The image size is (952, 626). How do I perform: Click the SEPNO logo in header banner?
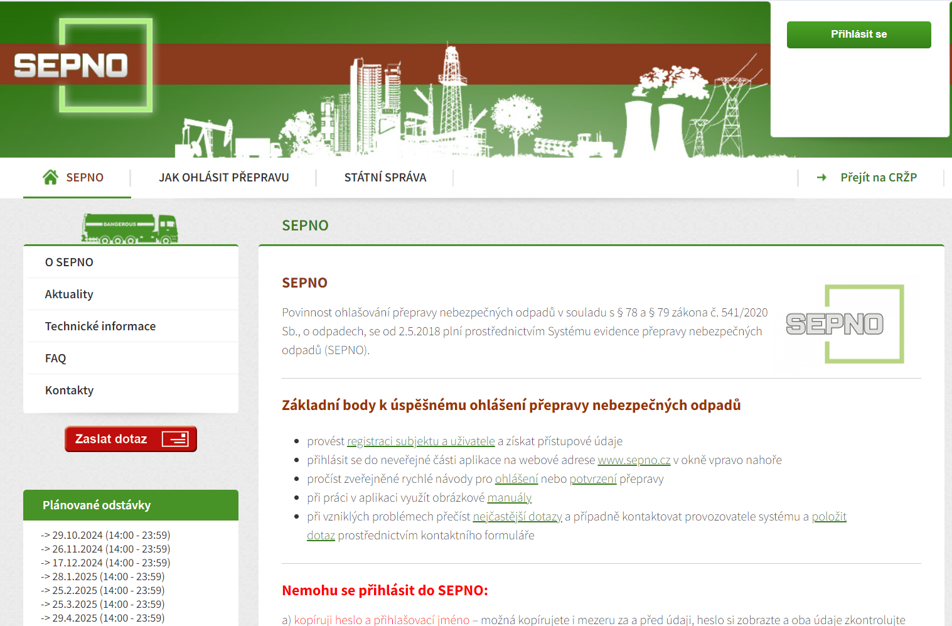pyautogui.click(x=82, y=65)
